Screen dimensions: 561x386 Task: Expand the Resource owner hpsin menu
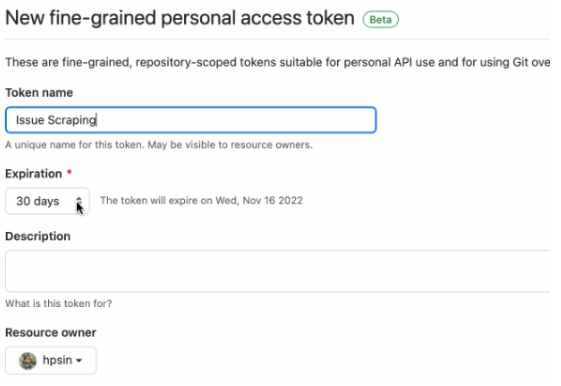pyautogui.click(x=51, y=360)
